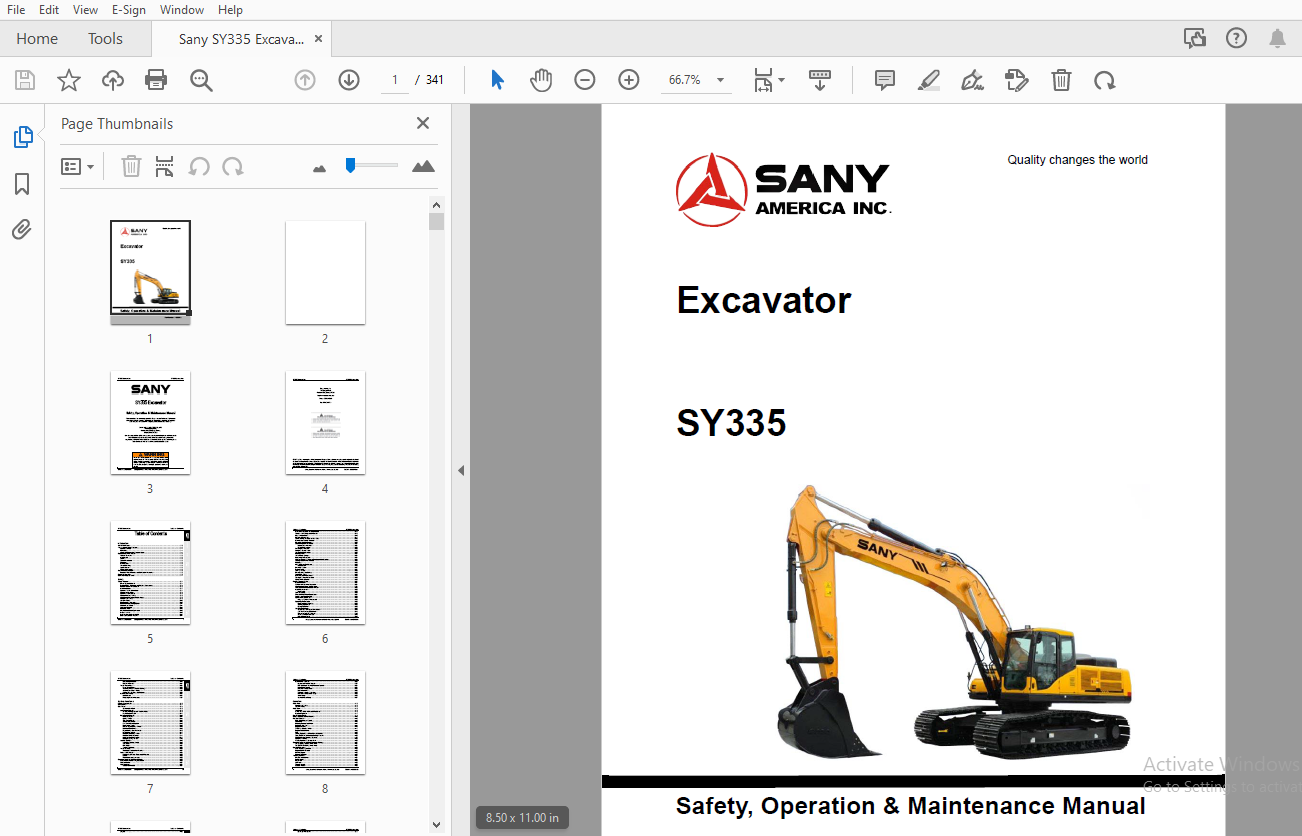The image size is (1302, 836).
Task: Open the fit page options dropdown
Action: (x=769, y=80)
